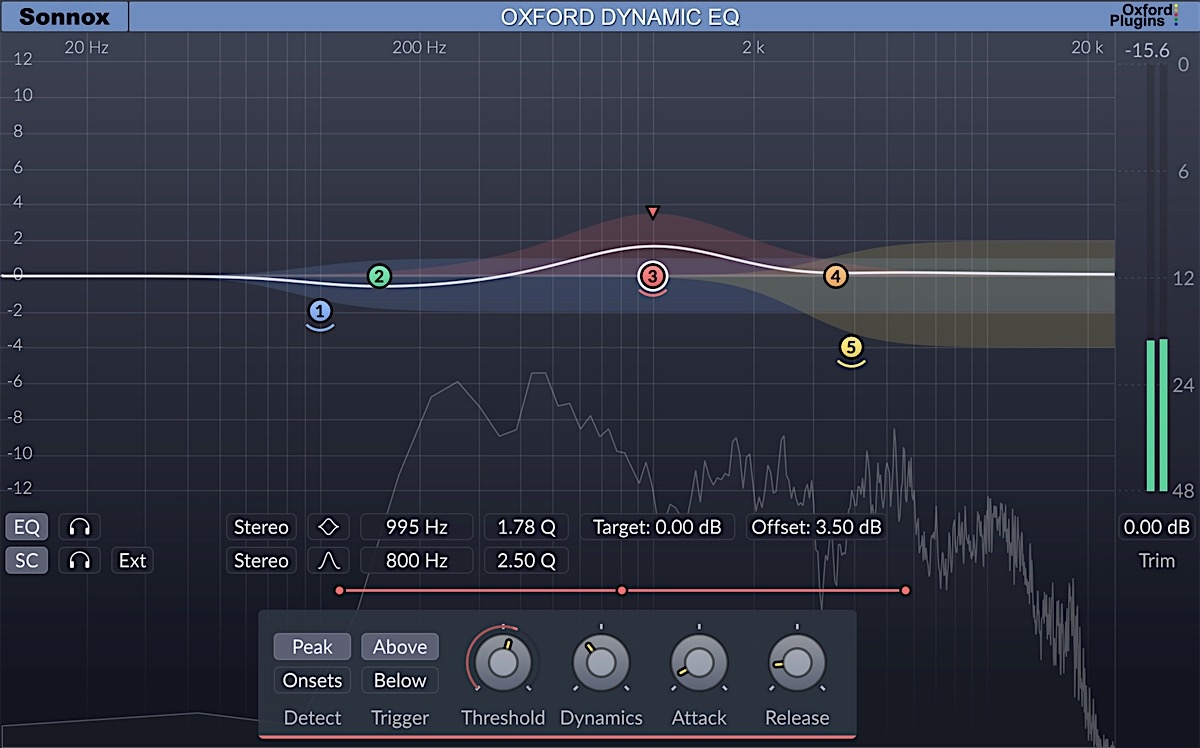Click the 2.50 Q sidechain field
The image size is (1200, 748).
click(526, 561)
